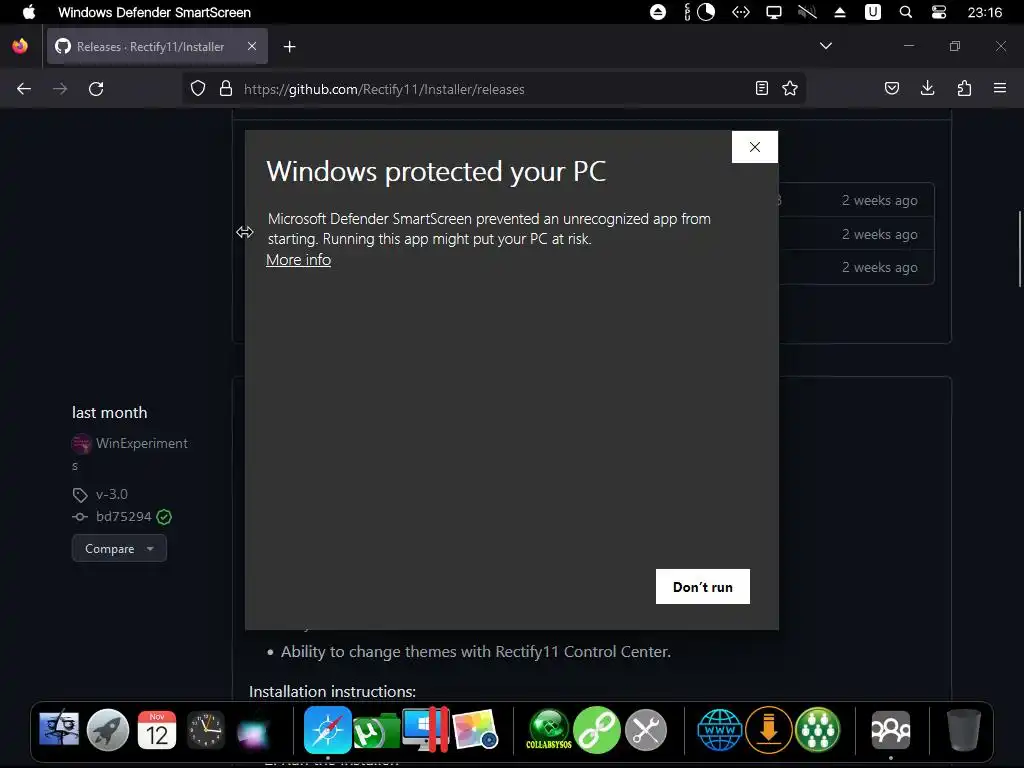Open the uTorrent dock icon

click(376, 731)
